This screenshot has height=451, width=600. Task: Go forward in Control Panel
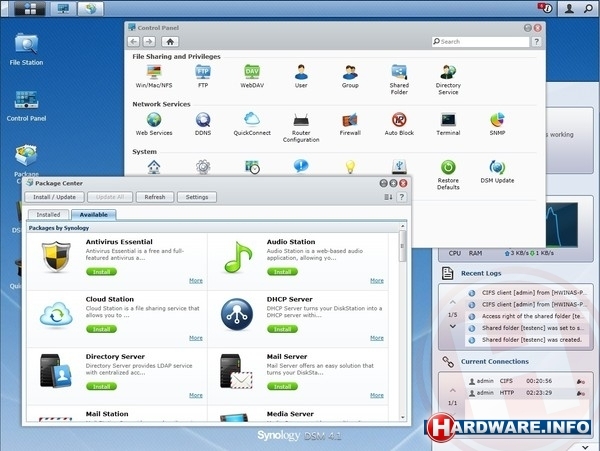click(149, 42)
